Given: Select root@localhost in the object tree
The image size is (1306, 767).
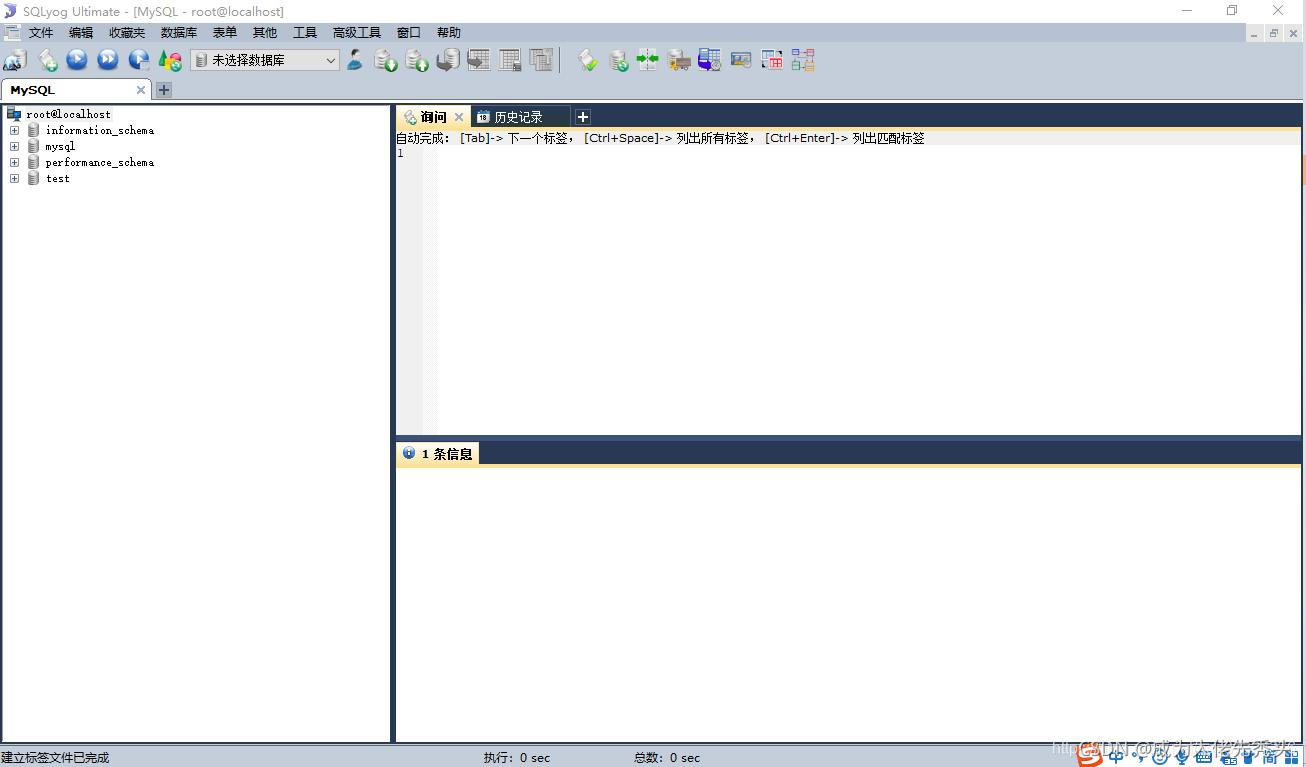Looking at the screenshot, I should click(x=68, y=114).
